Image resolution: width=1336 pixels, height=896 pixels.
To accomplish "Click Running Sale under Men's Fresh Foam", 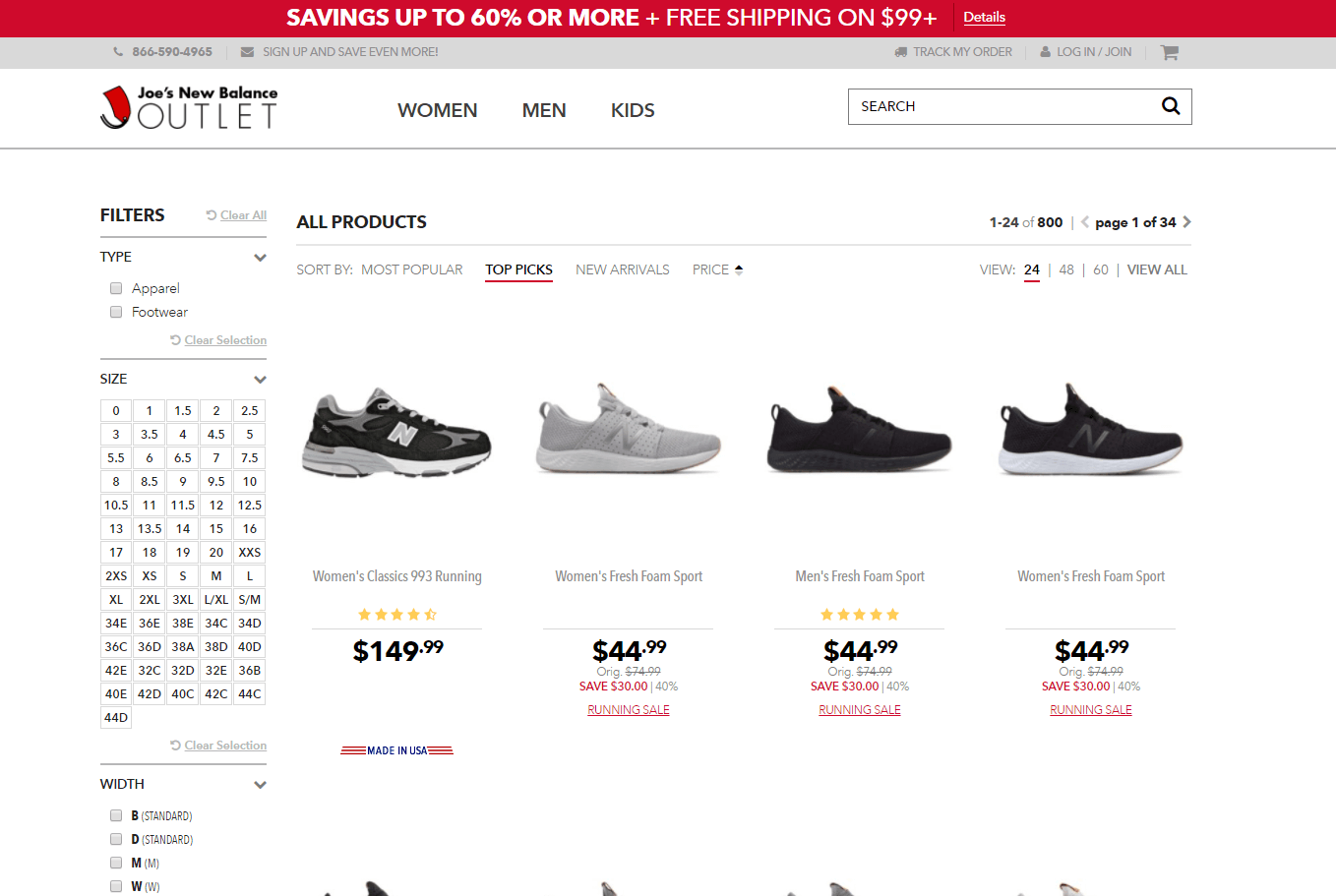I will pos(860,710).
